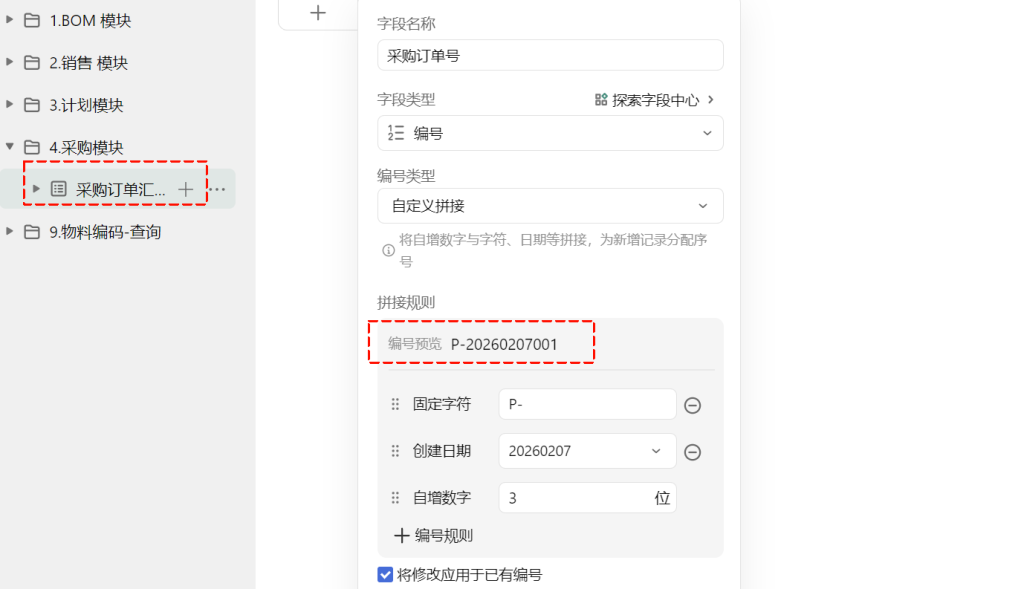1024x589 pixels.
Task: Select the 3.计划模块 folder
Action: (x=86, y=105)
